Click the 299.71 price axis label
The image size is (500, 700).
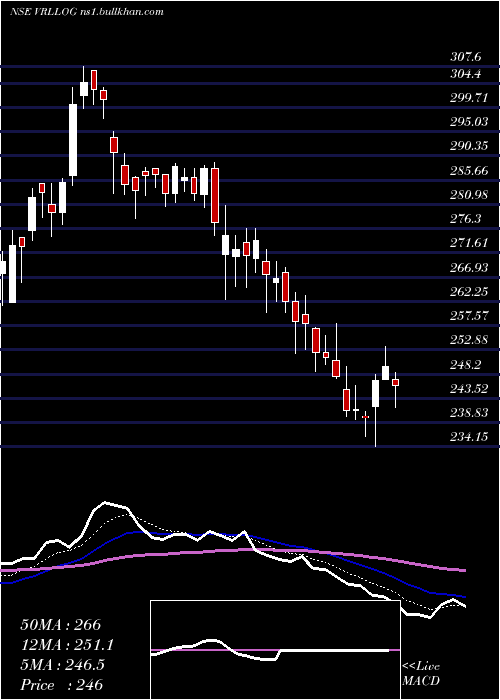pos(469,98)
